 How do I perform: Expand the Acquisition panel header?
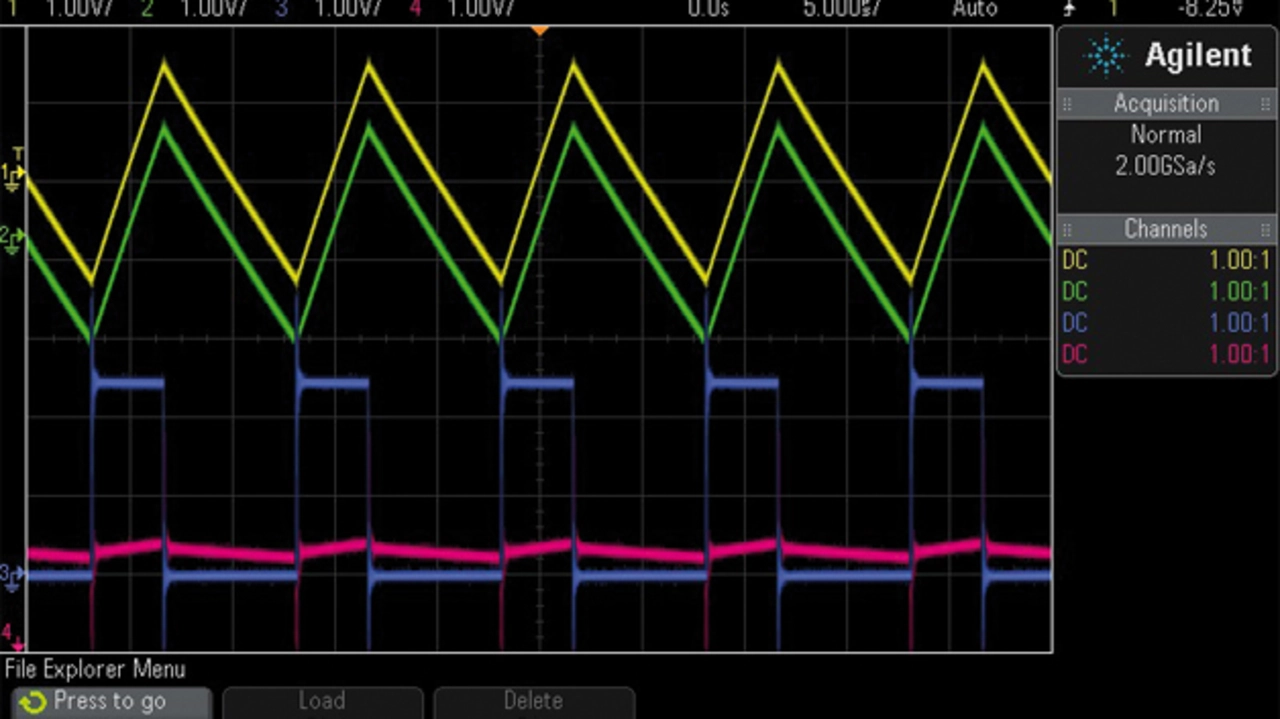tap(1166, 104)
